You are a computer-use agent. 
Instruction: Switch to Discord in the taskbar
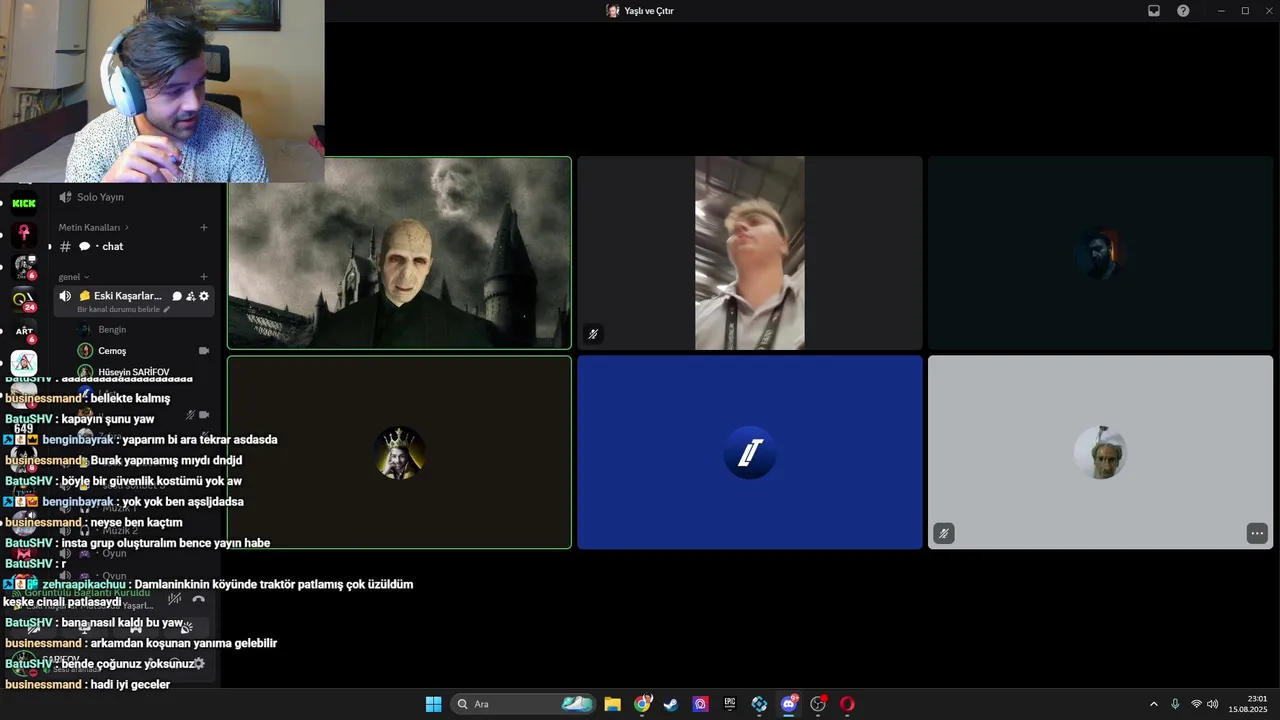point(789,704)
